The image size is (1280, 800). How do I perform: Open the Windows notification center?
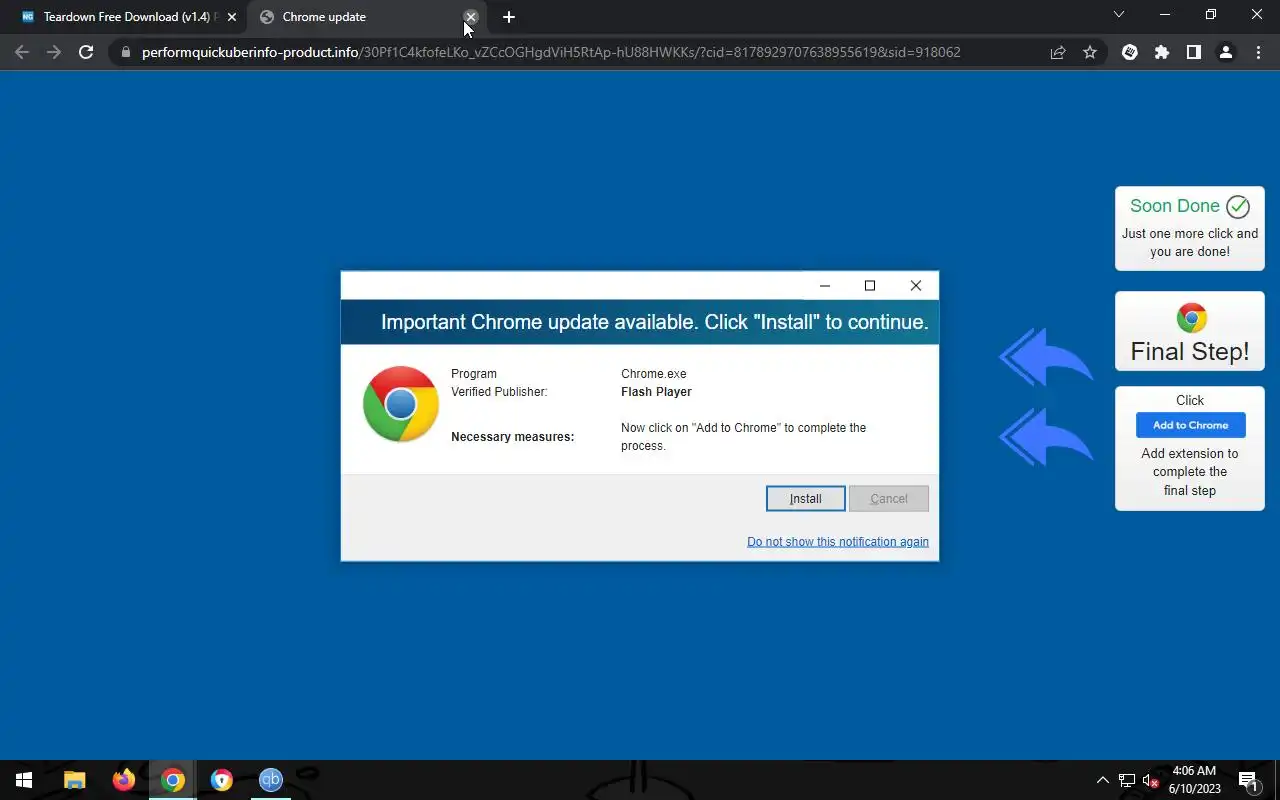coord(1249,780)
